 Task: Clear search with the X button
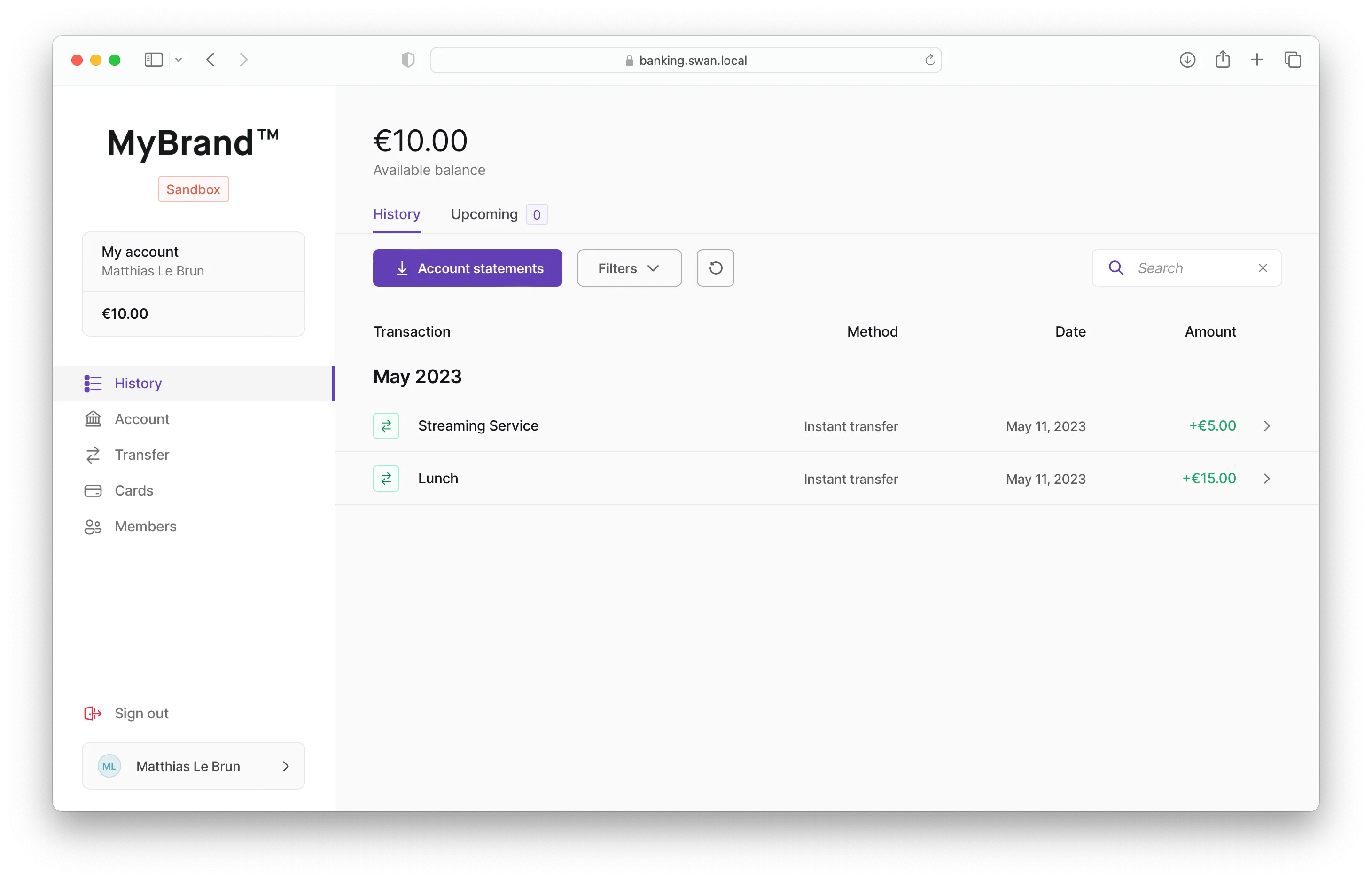pyautogui.click(x=1263, y=268)
